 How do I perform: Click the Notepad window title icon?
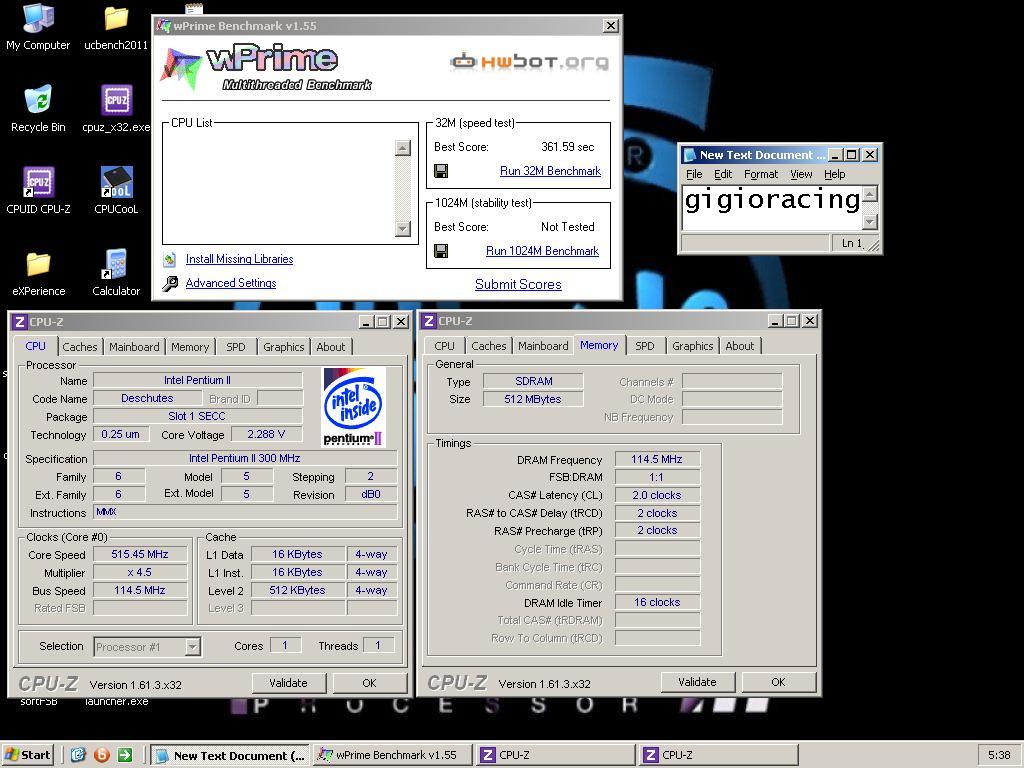tap(690, 155)
